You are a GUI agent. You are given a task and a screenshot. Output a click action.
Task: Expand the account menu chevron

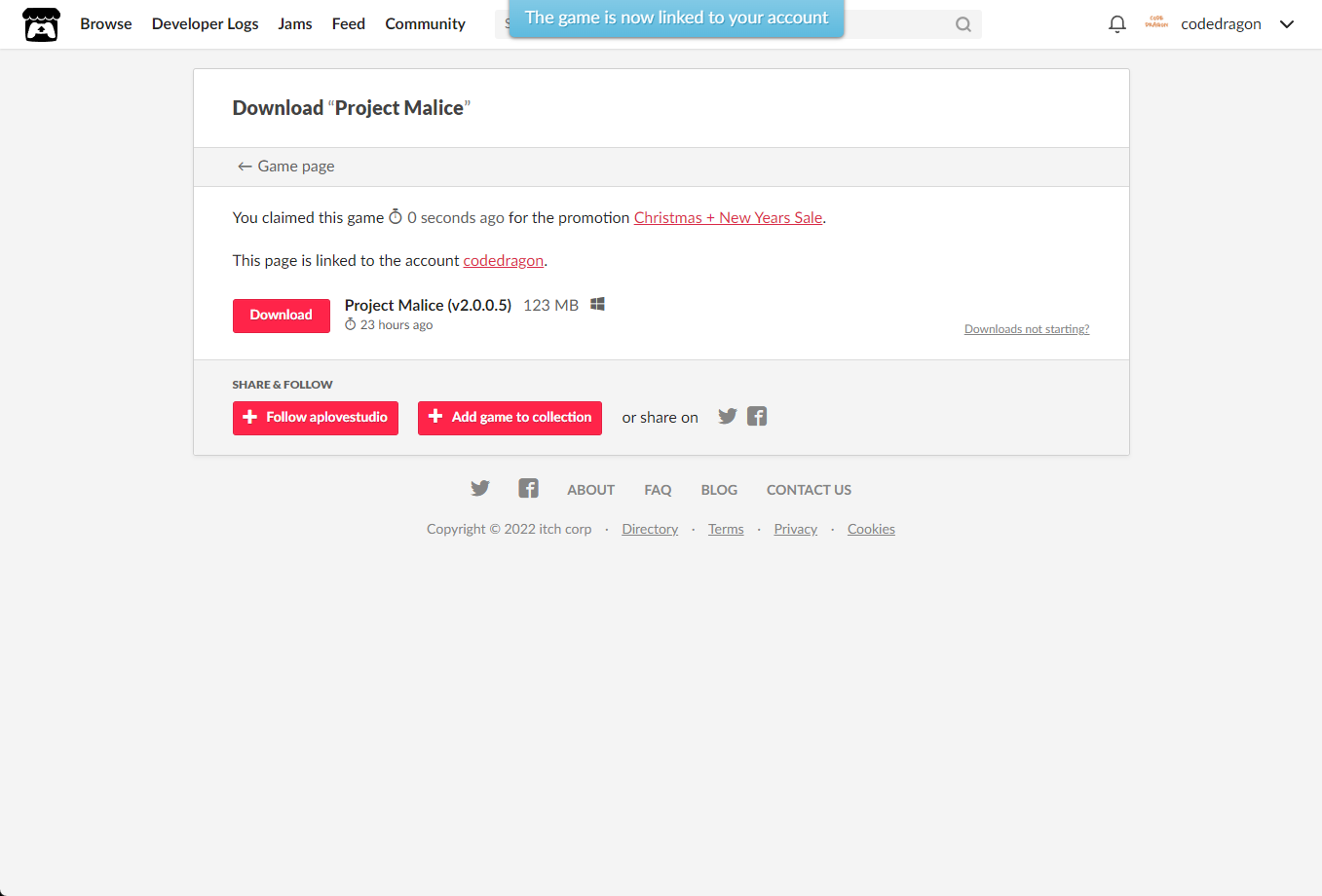click(x=1287, y=24)
